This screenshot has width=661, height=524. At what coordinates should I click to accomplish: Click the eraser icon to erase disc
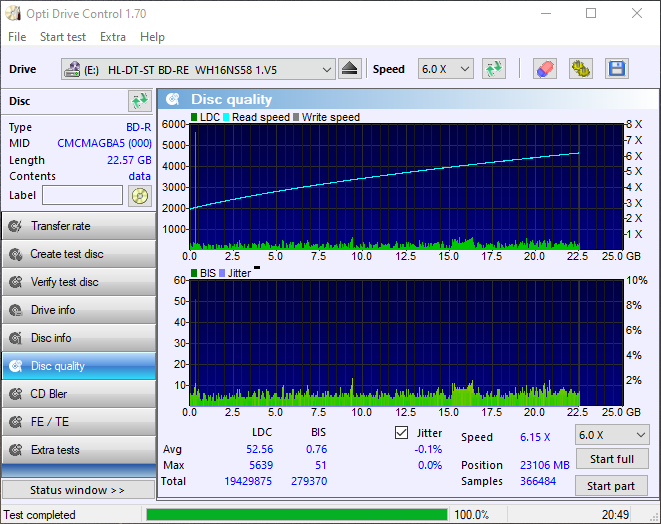point(544,69)
